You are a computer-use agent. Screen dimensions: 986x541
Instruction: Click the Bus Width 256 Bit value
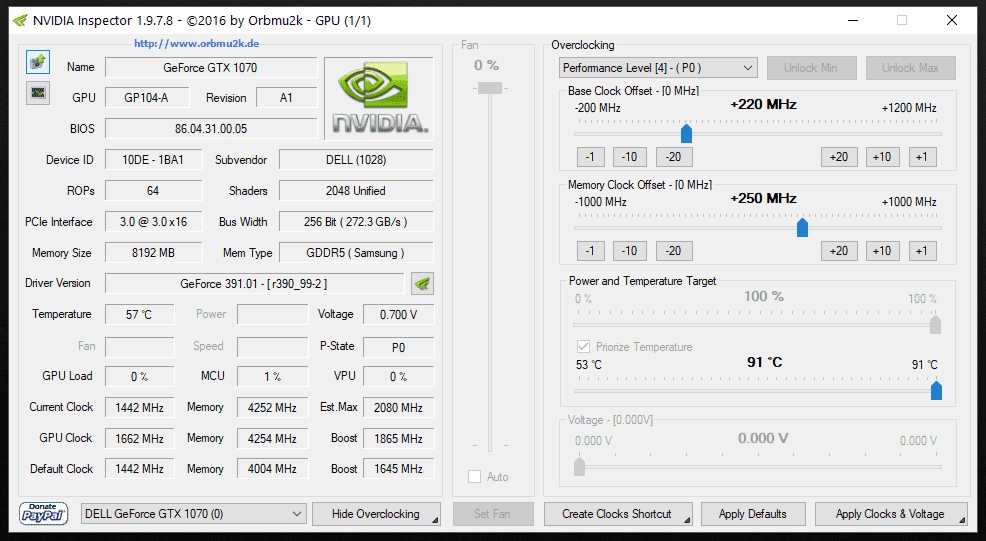point(356,222)
